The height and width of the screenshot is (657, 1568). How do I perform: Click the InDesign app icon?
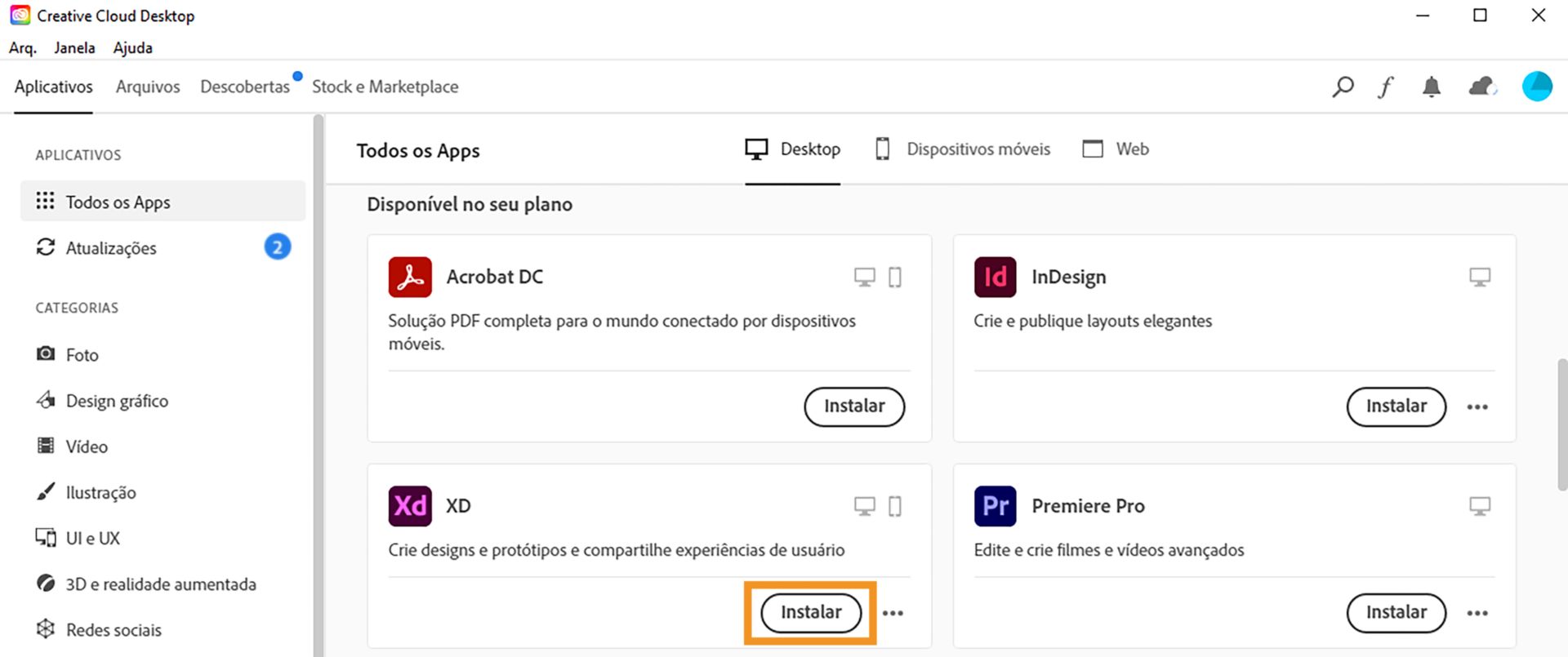pyautogui.click(x=995, y=277)
